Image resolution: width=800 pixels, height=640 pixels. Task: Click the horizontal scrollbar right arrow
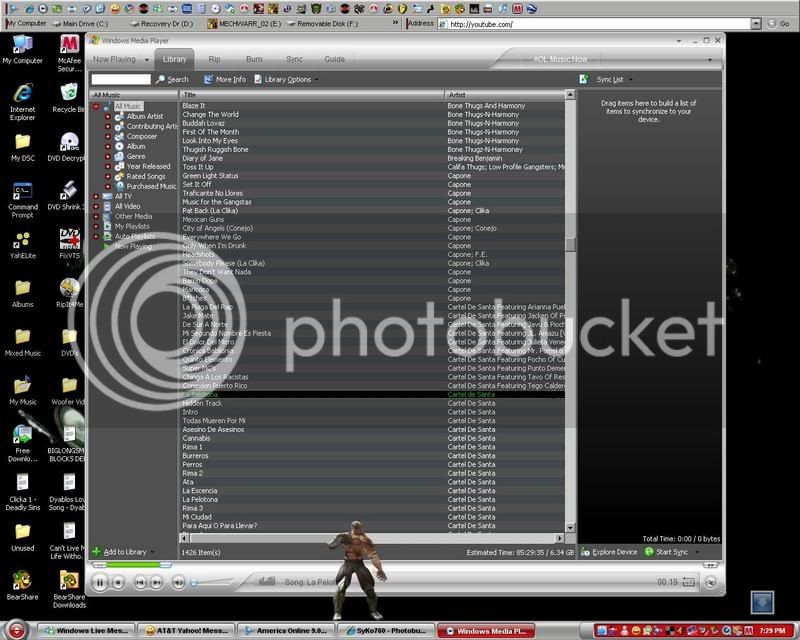560,538
